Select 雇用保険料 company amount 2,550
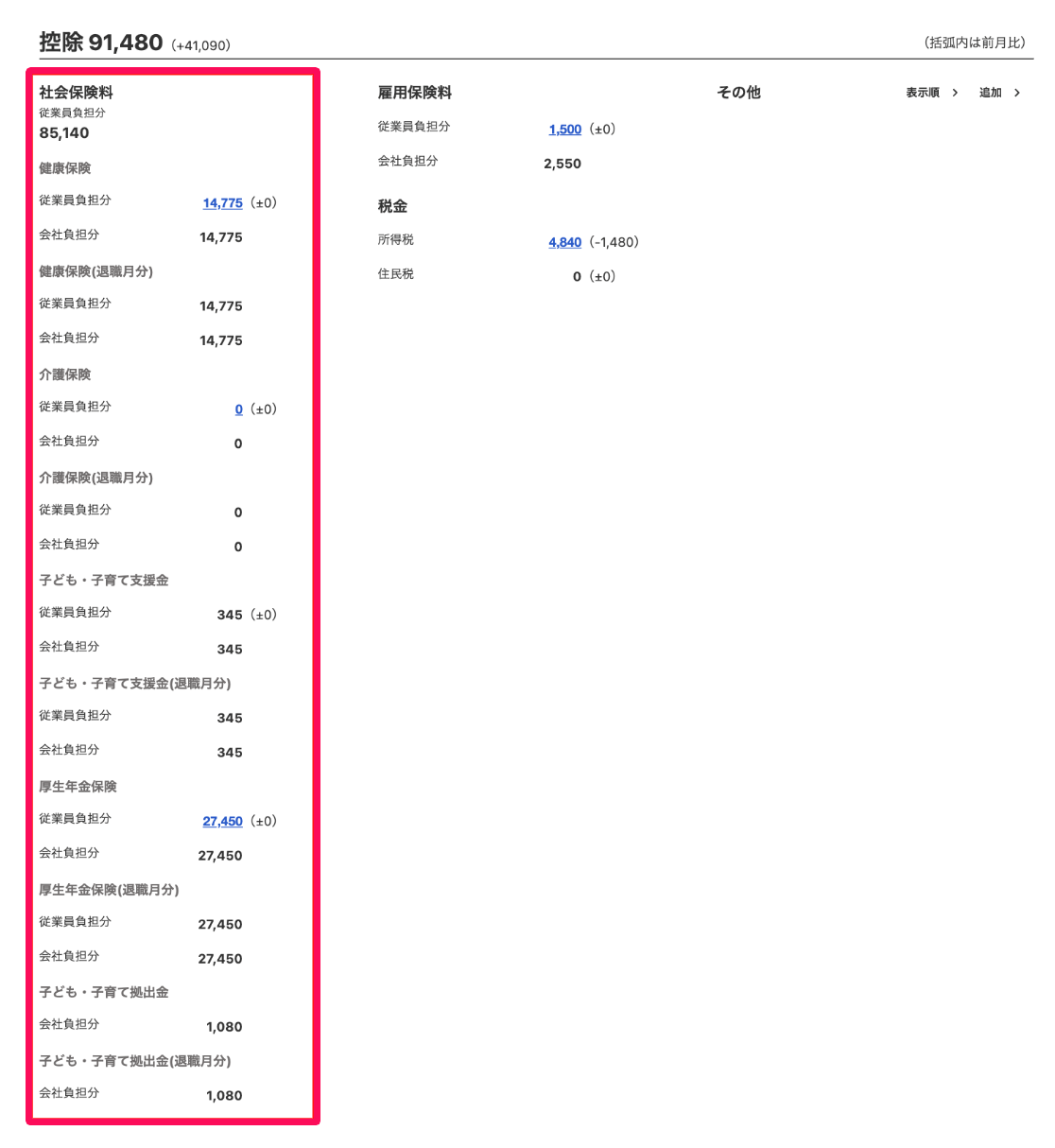 (x=562, y=164)
